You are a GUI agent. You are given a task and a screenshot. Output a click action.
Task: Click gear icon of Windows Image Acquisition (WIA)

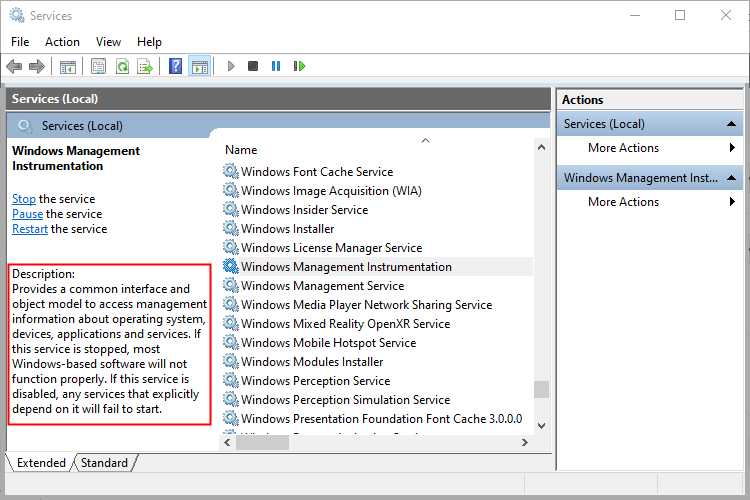pos(231,190)
